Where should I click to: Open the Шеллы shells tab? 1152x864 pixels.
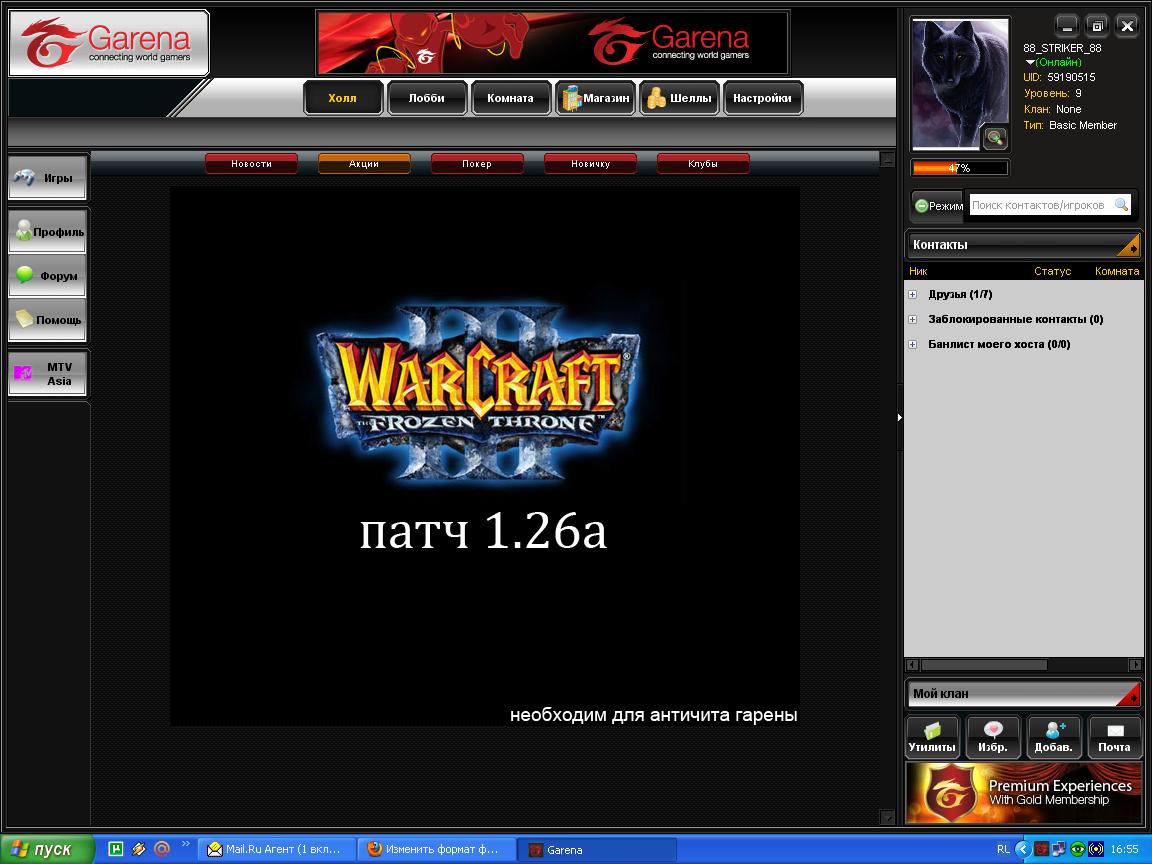pos(679,98)
